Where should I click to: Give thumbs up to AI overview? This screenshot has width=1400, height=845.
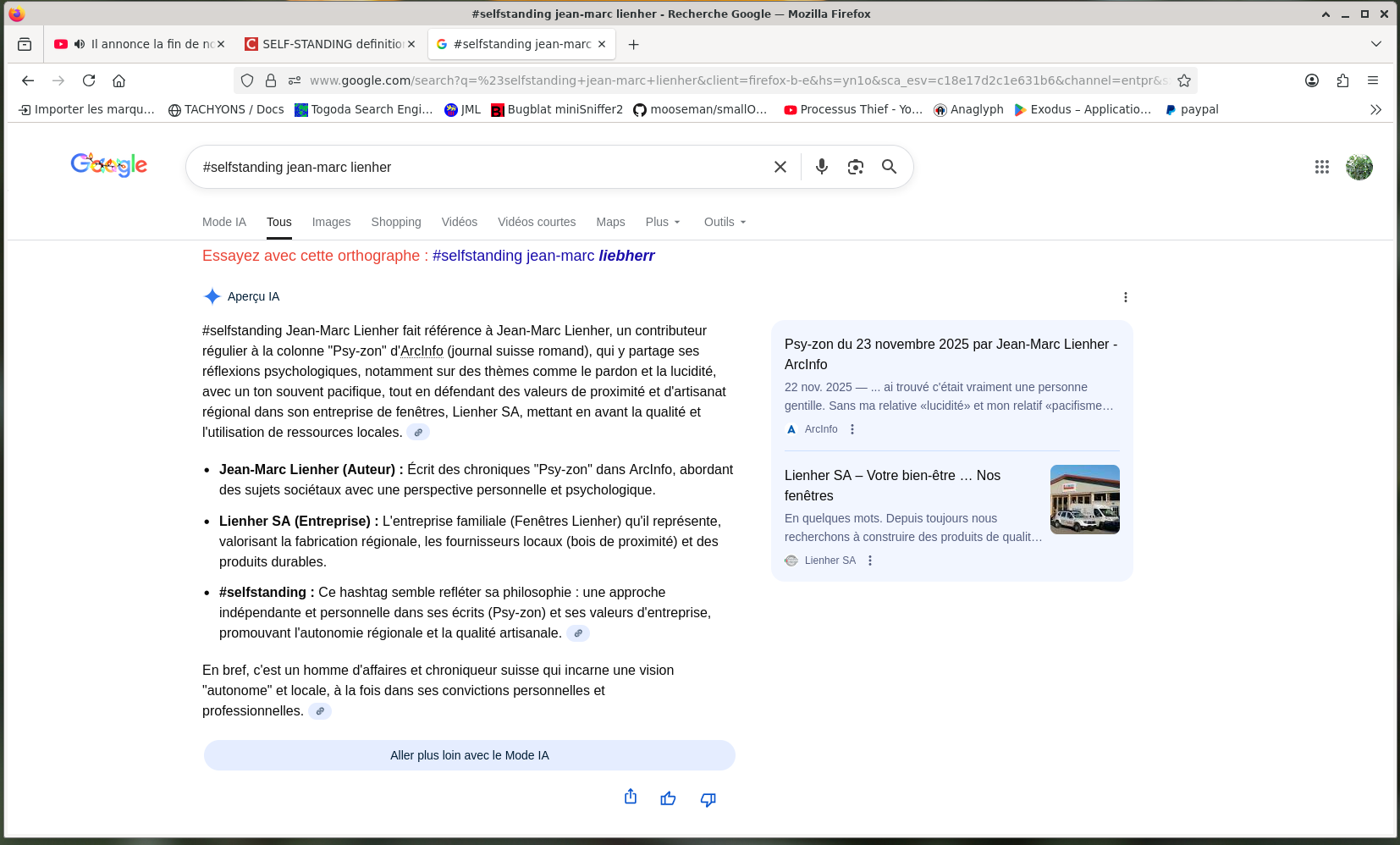(668, 798)
